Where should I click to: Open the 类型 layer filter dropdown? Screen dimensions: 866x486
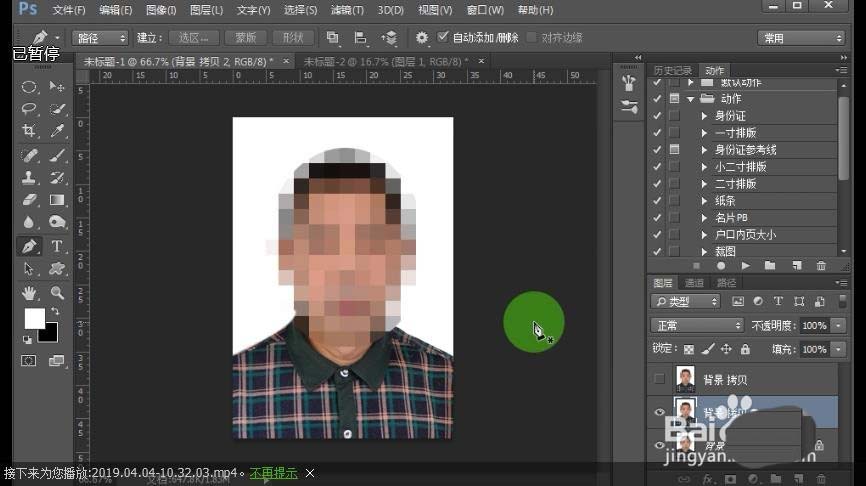tap(685, 302)
